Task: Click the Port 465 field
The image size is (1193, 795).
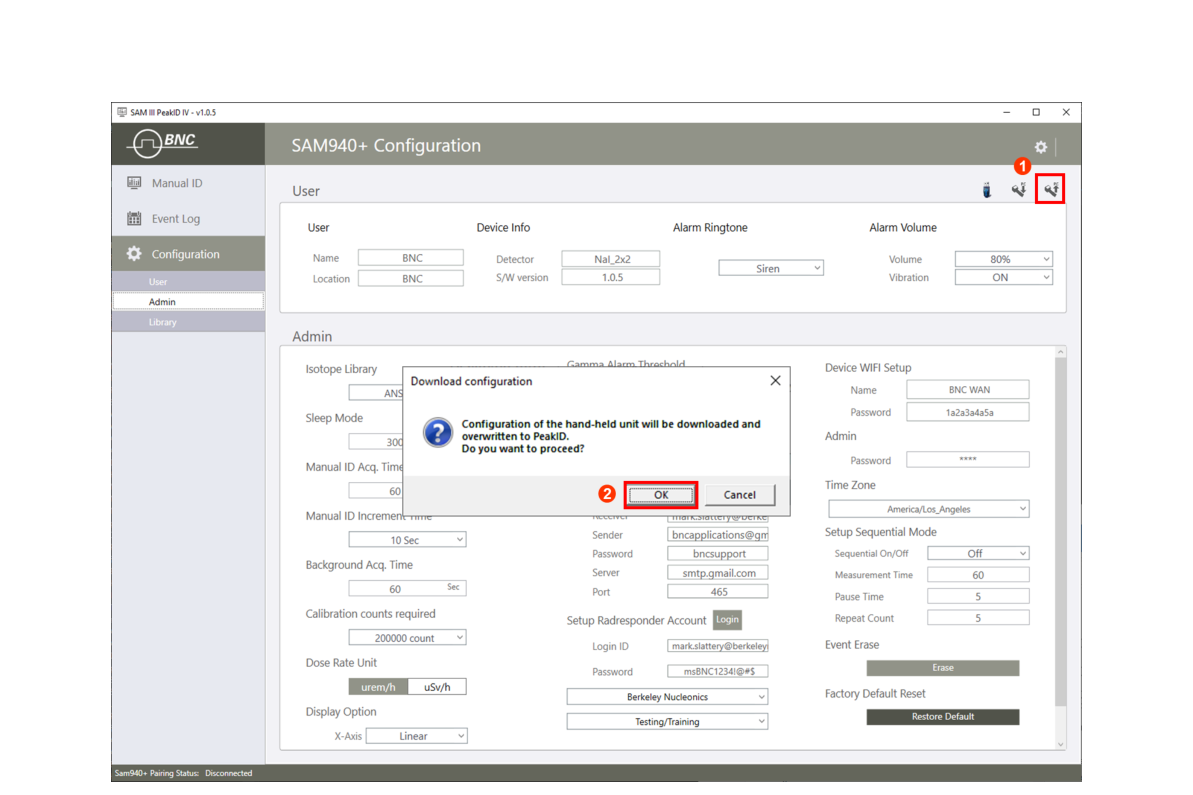Action: click(717, 592)
